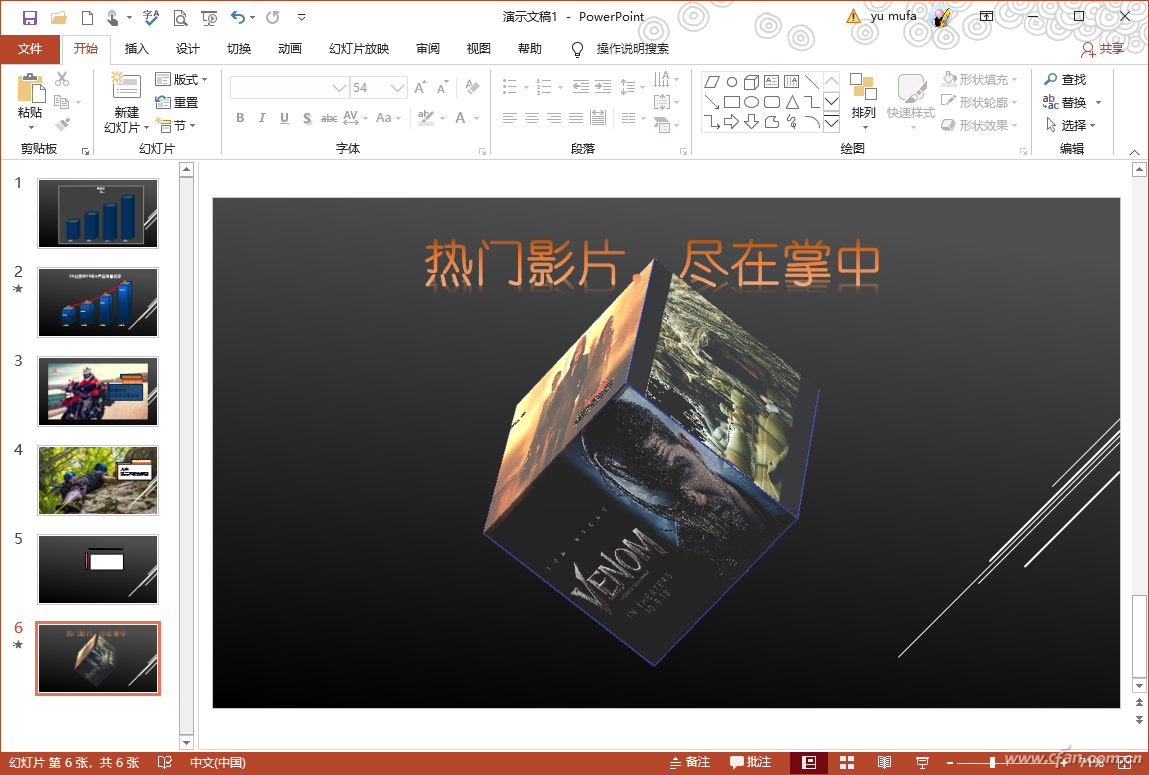
Task: Save the presentation using the floppy icon
Action: (29, 18)
